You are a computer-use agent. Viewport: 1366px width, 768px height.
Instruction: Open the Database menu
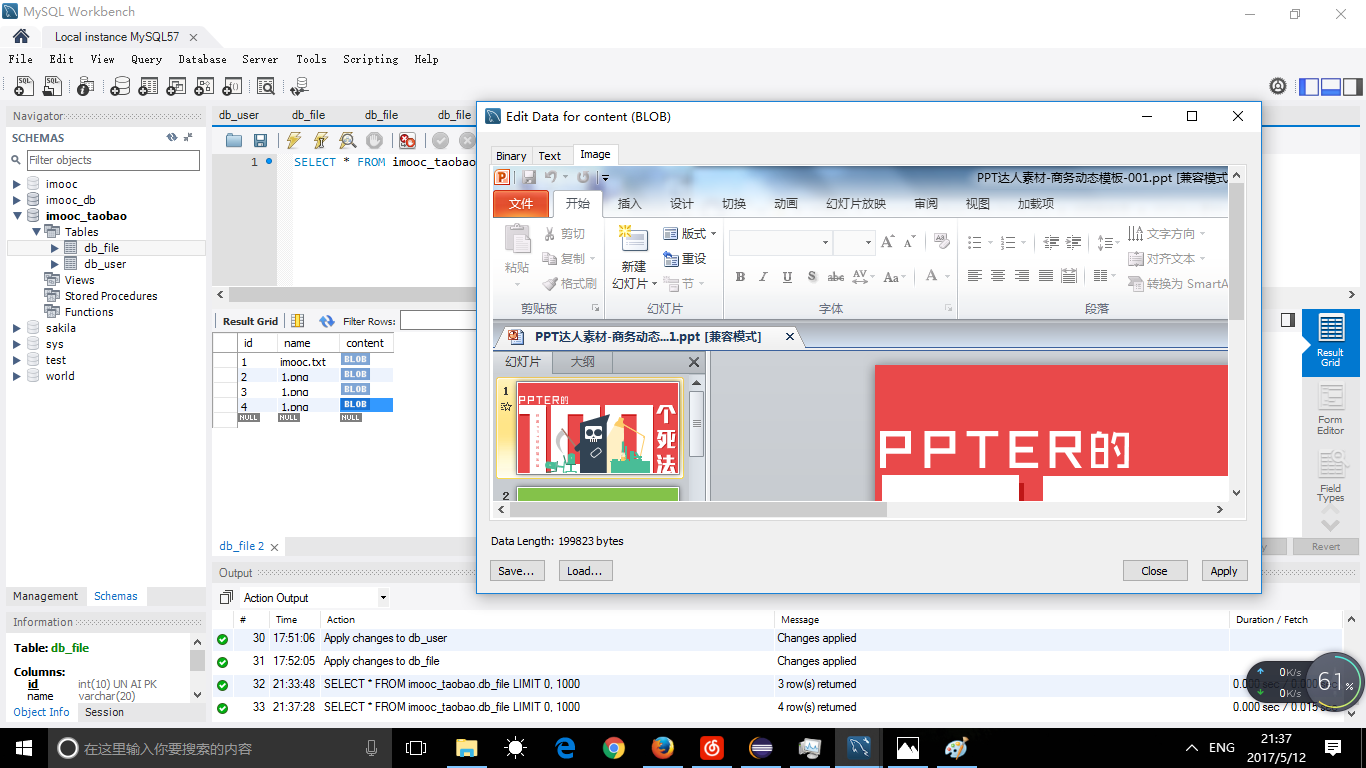point(202,59)
